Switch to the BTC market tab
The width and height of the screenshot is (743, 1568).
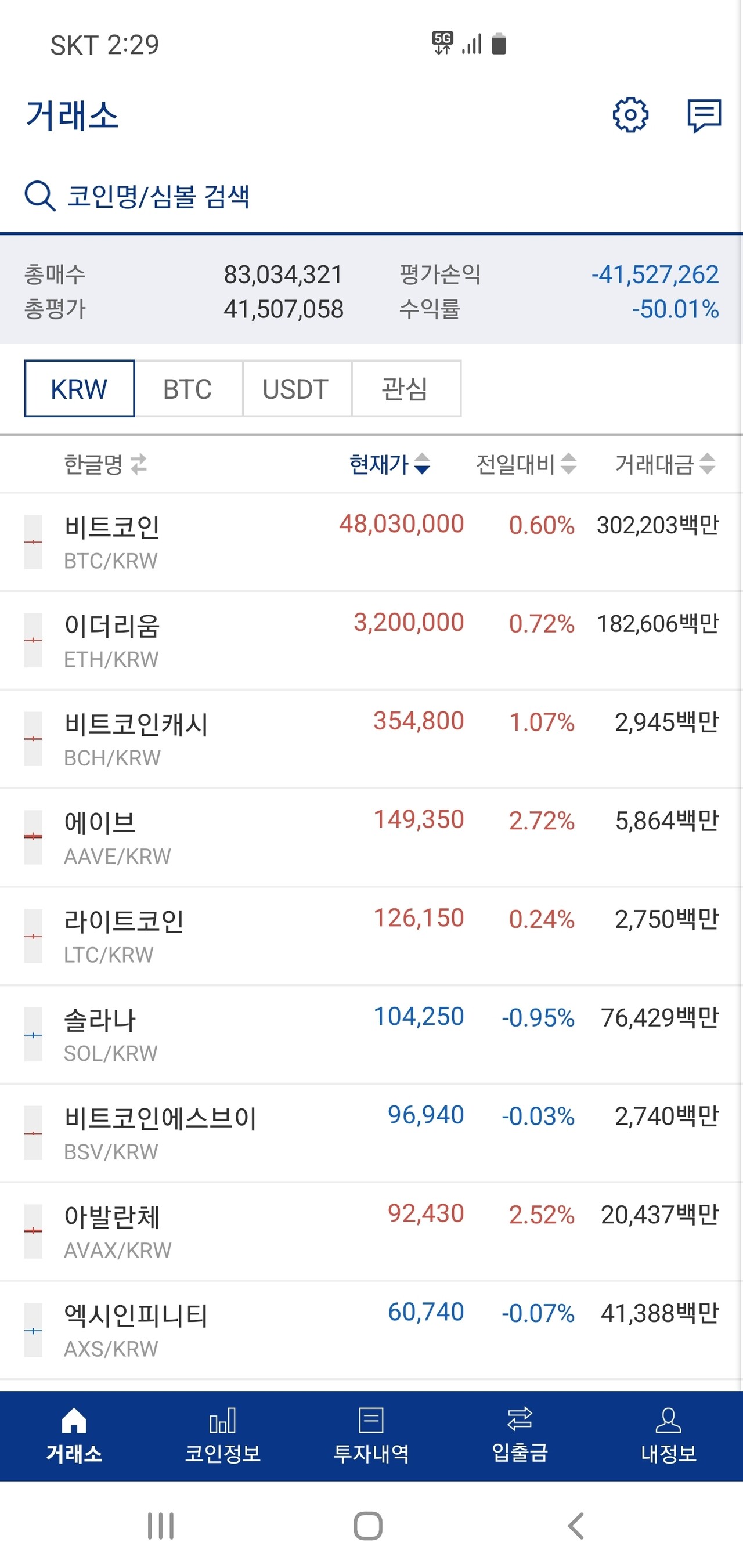pos(187,388)
